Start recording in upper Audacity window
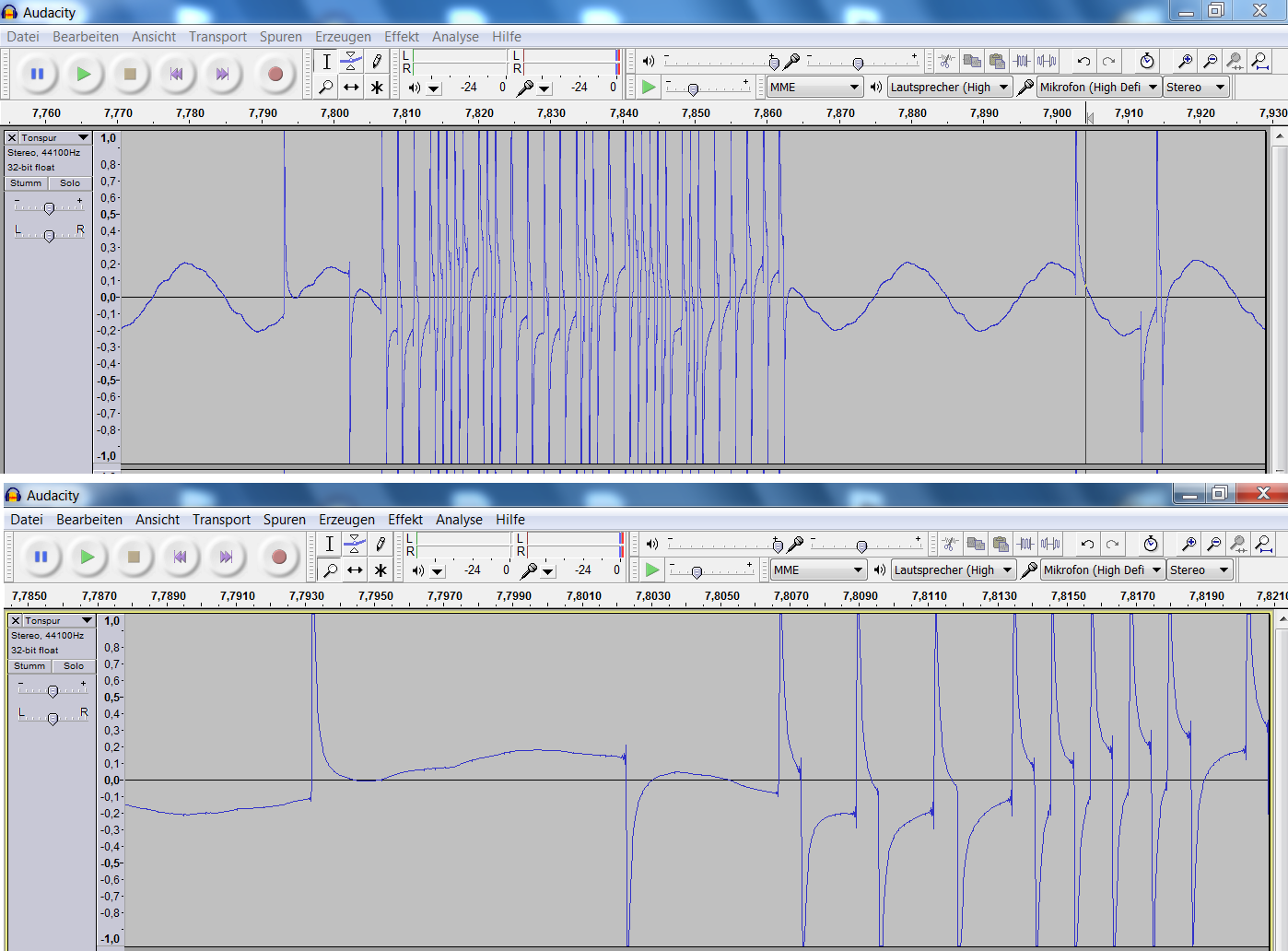The width and height of the screenshot is (1288, 951). click(275, 74)
